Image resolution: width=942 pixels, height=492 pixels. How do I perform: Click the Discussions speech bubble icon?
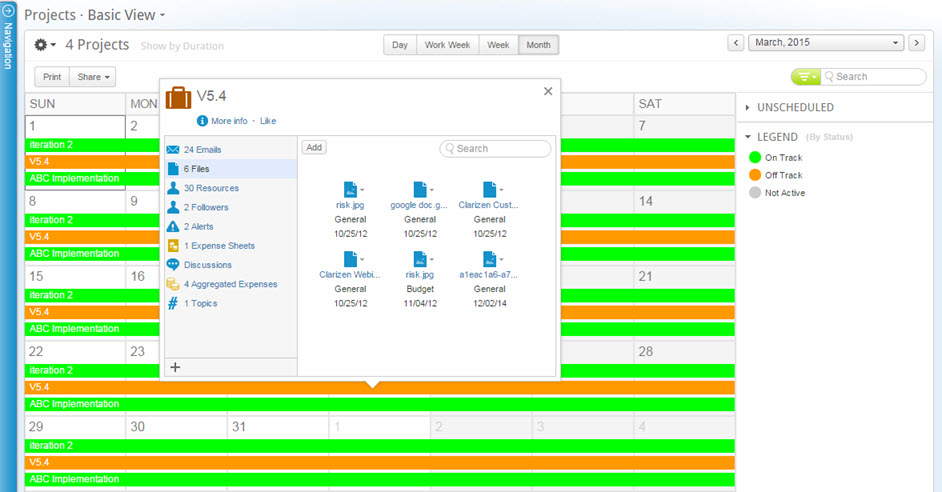pyautogui.click(x=173, y=264)
